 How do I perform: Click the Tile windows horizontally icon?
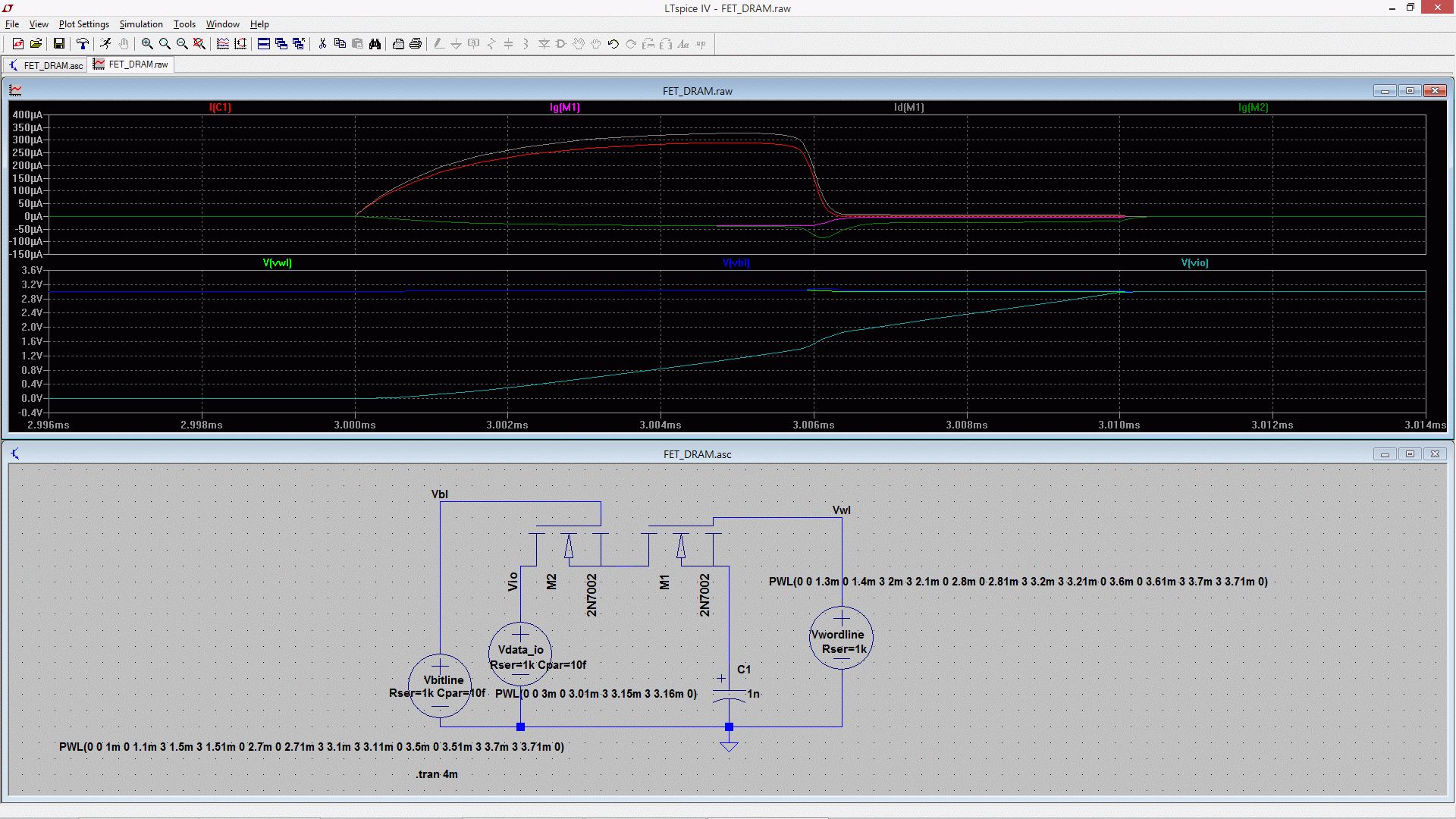(264, 44)
